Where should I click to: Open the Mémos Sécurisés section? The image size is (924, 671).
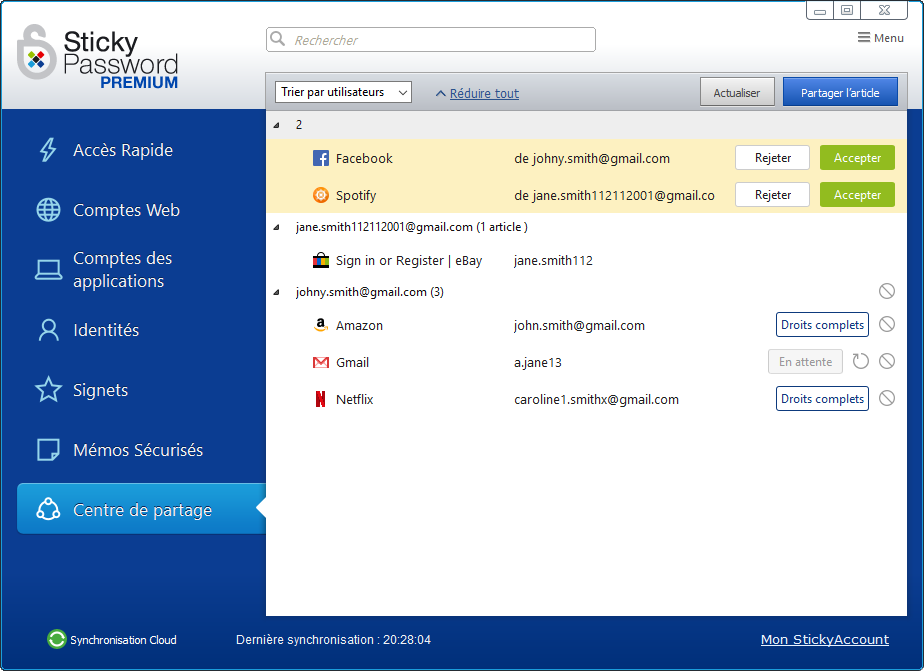tap(138, 450)
